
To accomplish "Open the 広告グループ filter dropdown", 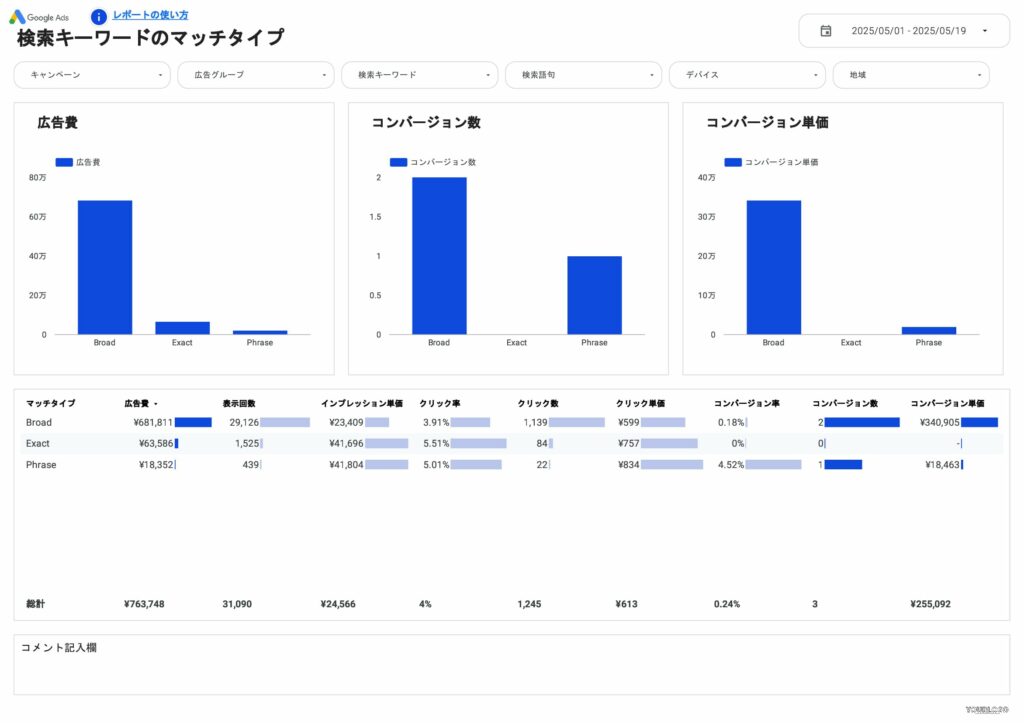I will point(256,74).
